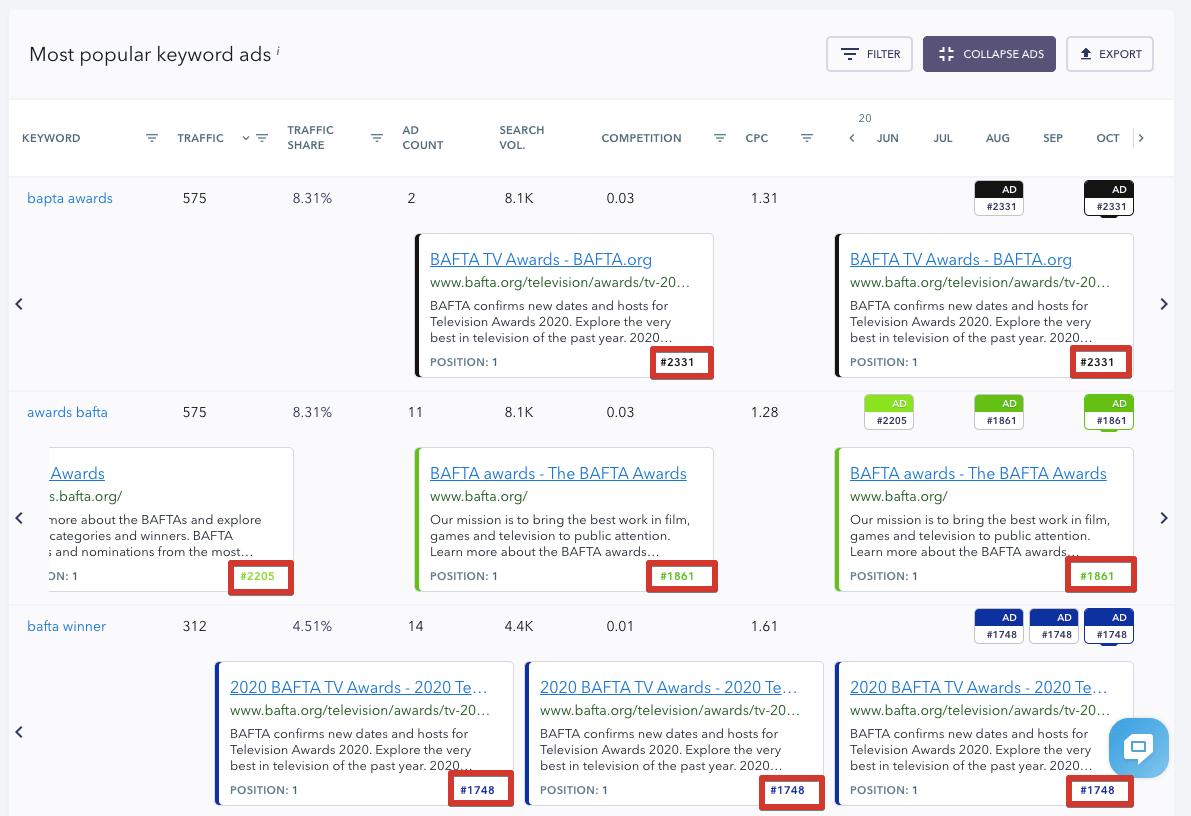Click the AUG month label

(x=998, y=138)
